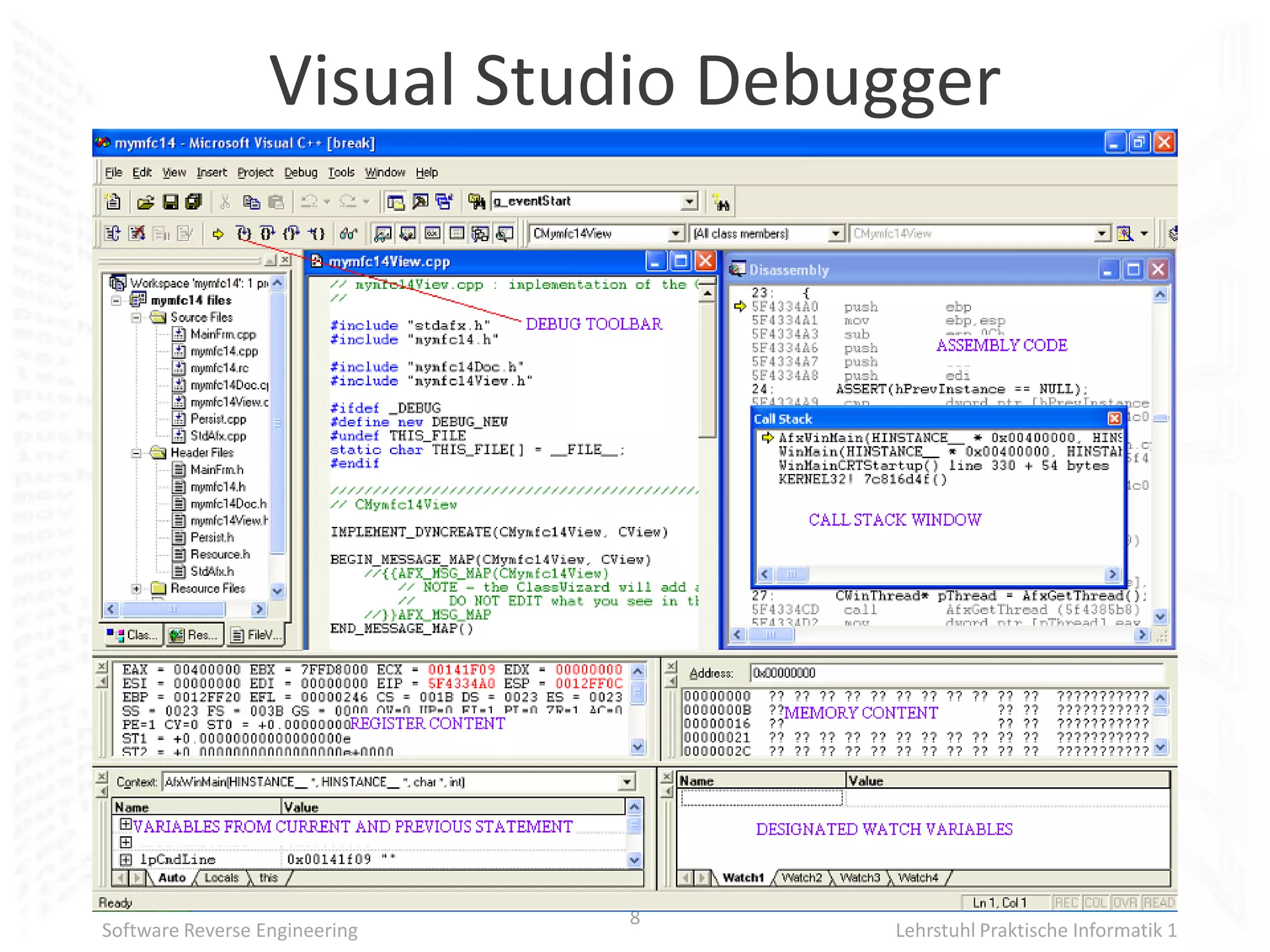The image size is (1270, 952).
Task: Expand the lpCmdLine variable row
Action: pyautogui.click(x=126, y=860)
